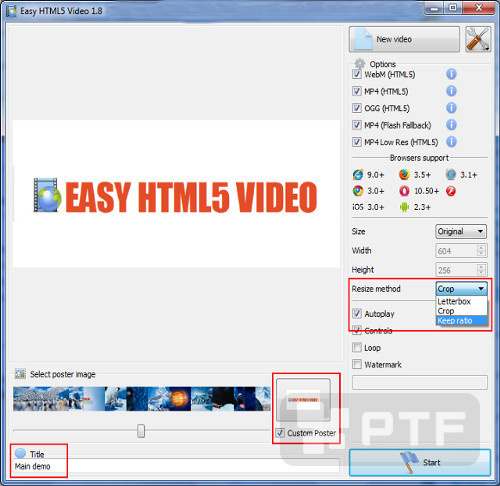Screen dimensions: 500x486
Task: Uncheck the Custom Poster checkbox
Action: pos(280,433)
